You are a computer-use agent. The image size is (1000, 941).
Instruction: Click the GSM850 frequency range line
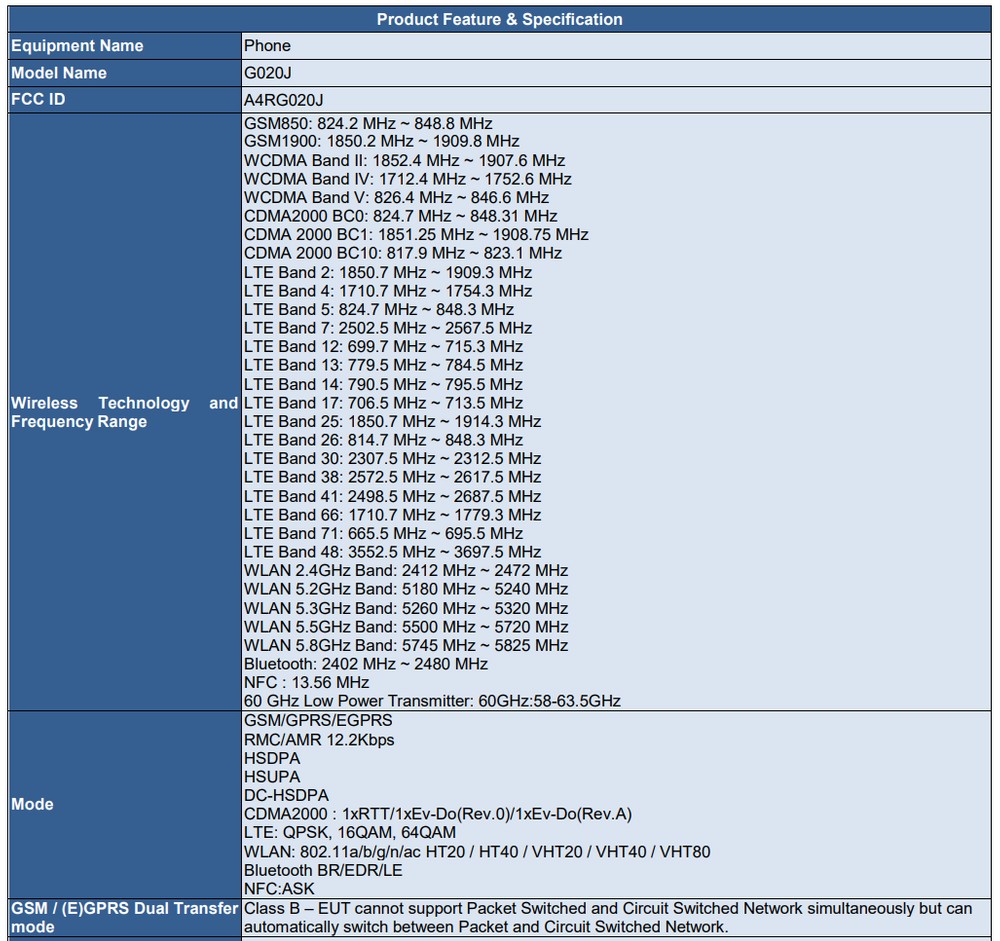click(367, 123)
